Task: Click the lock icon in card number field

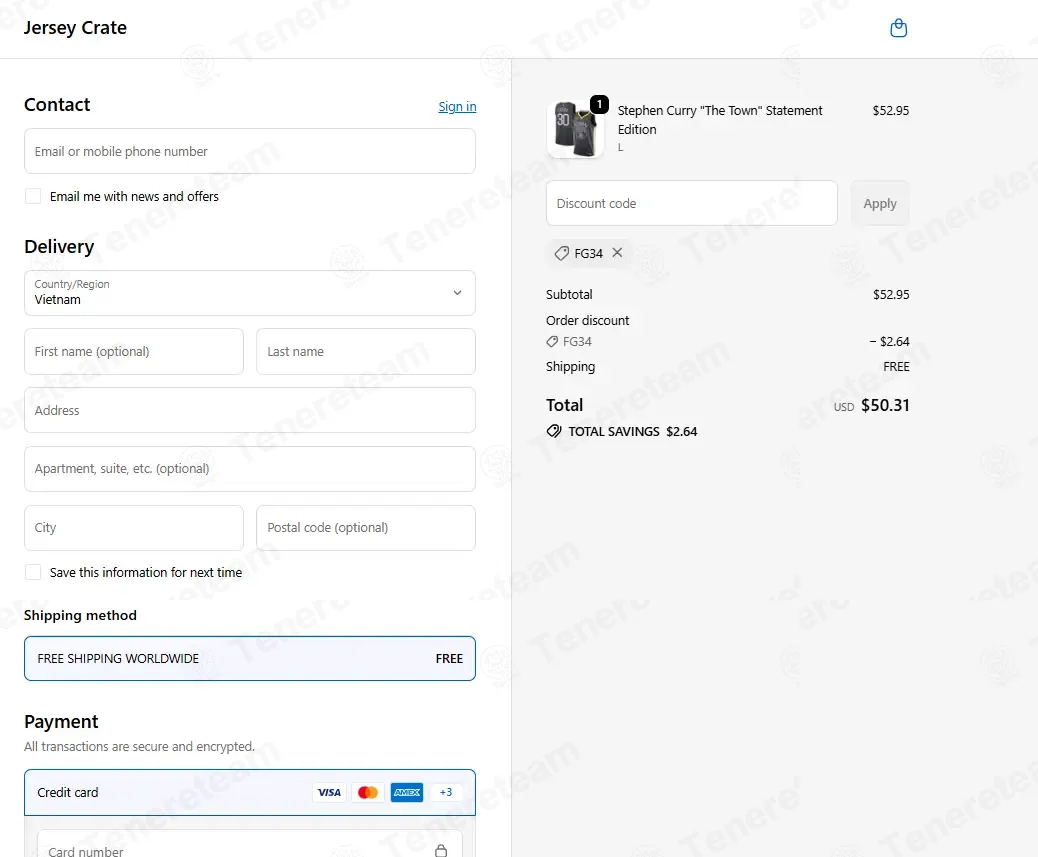Action: tap(441, 850)
